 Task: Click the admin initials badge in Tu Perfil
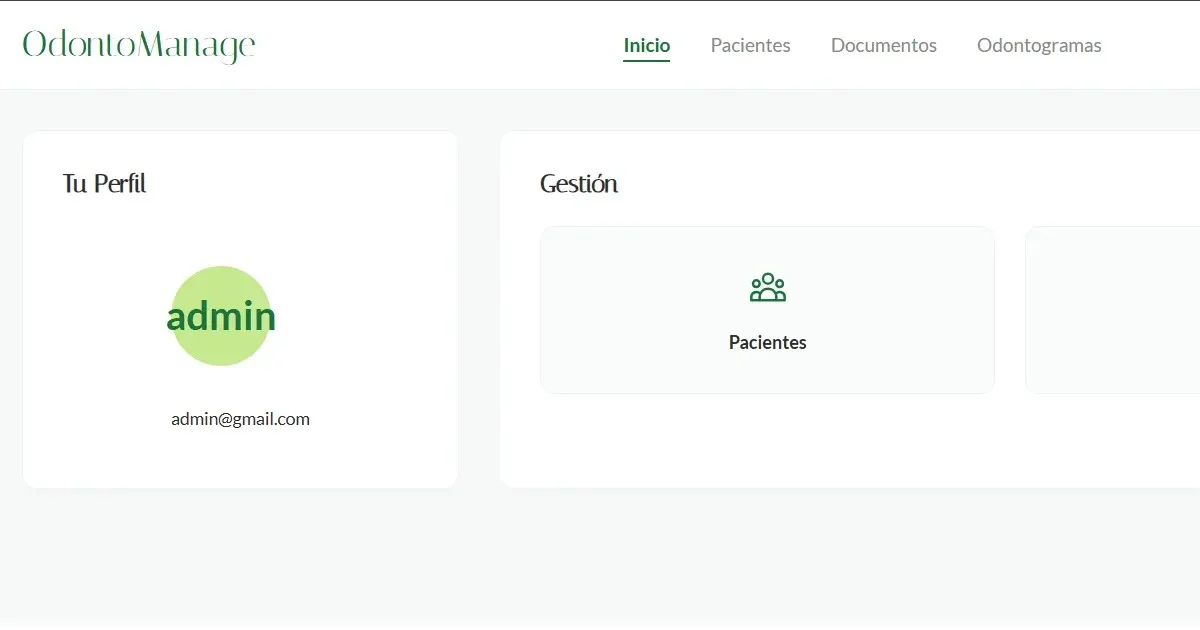pos(221,315)
